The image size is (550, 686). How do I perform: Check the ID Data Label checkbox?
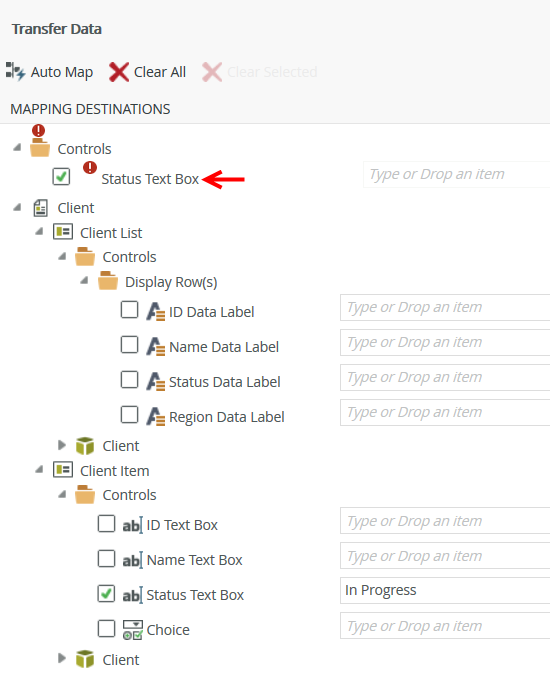[130, 309]
